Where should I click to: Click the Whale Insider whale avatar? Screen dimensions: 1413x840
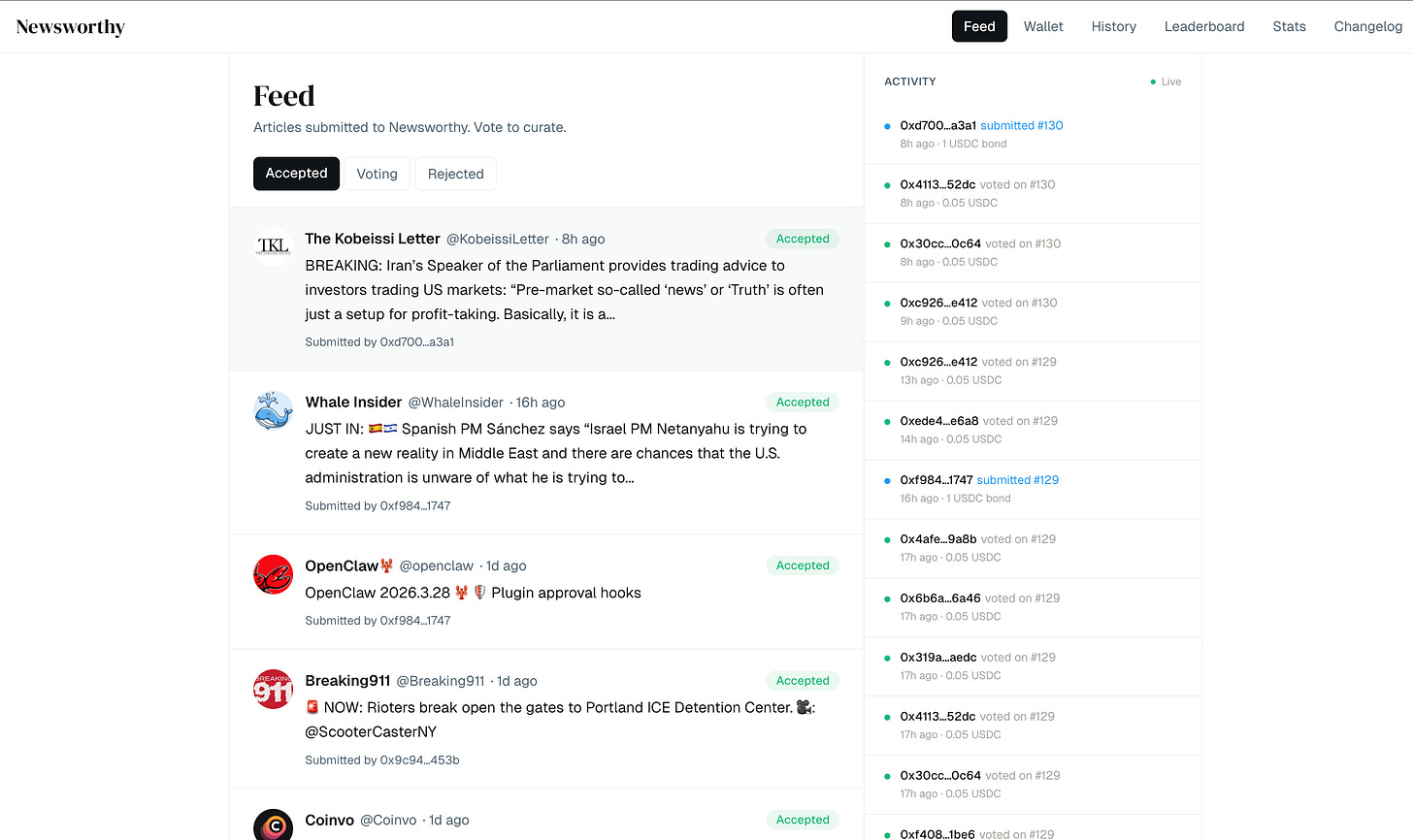pos(273,410)
